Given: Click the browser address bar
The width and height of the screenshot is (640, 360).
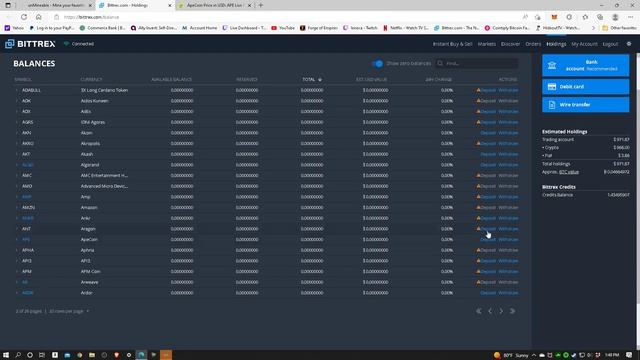Looking at the screenshot, I should pyautogui.click(x=286, y=17).
